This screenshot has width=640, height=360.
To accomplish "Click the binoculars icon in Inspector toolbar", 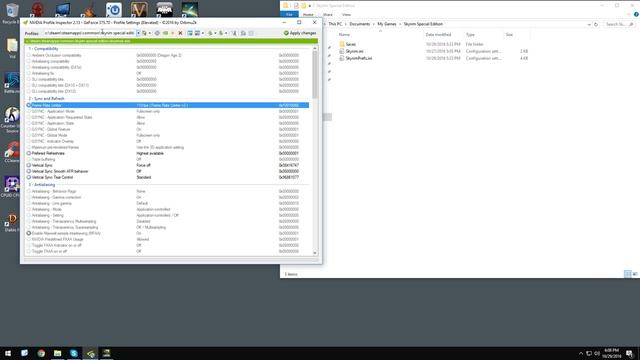I will coord(243,33).
